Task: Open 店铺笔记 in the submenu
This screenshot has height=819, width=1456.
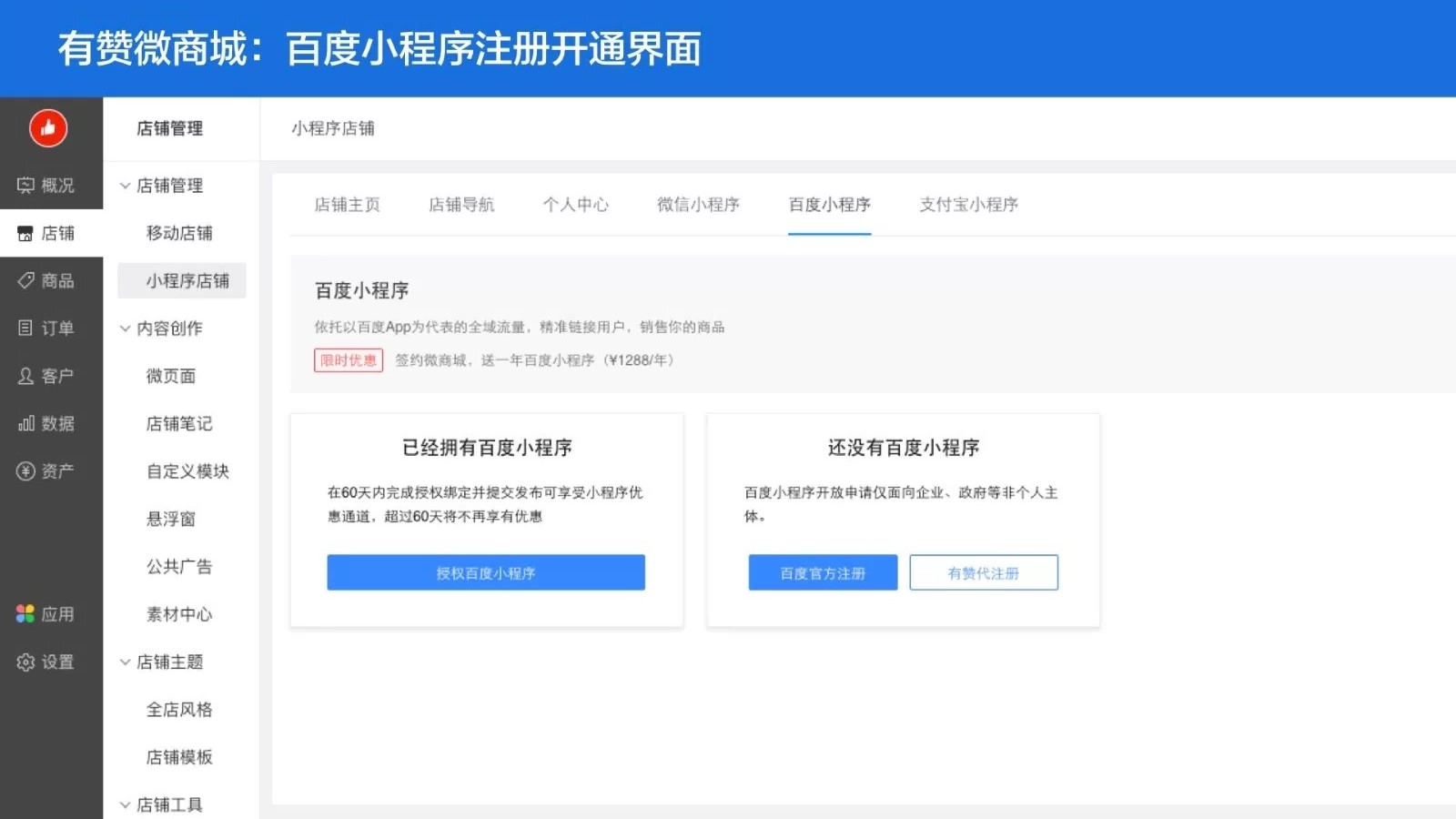Action: (179, 423)
